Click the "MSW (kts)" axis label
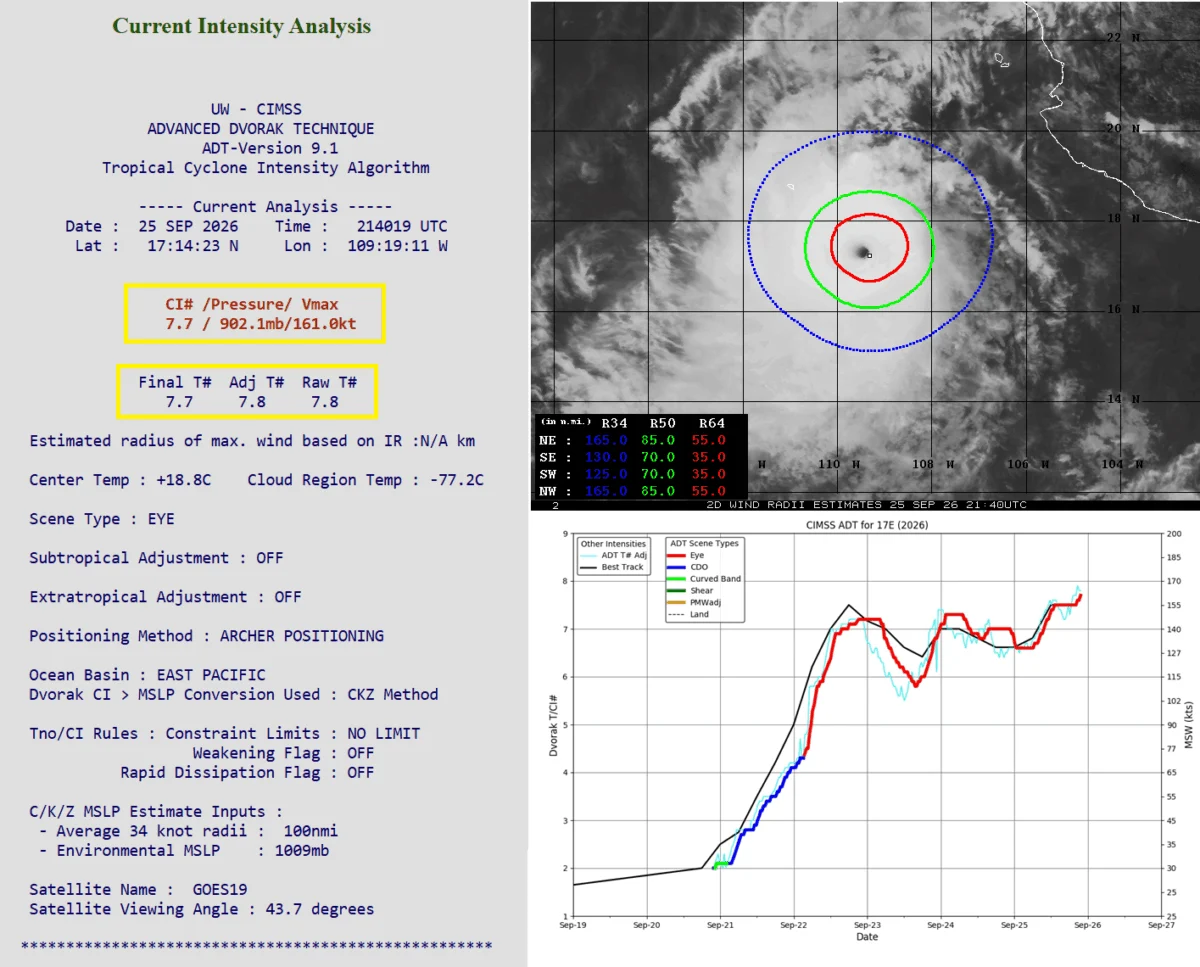1200x967 pixels. [1188, 724]
